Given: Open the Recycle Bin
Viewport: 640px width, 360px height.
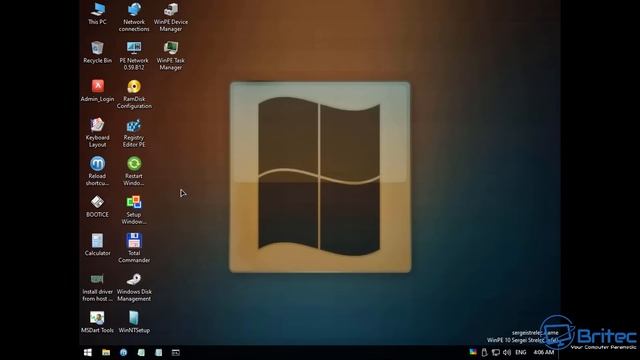Looking at the screenshot, I should coord(98,52).
